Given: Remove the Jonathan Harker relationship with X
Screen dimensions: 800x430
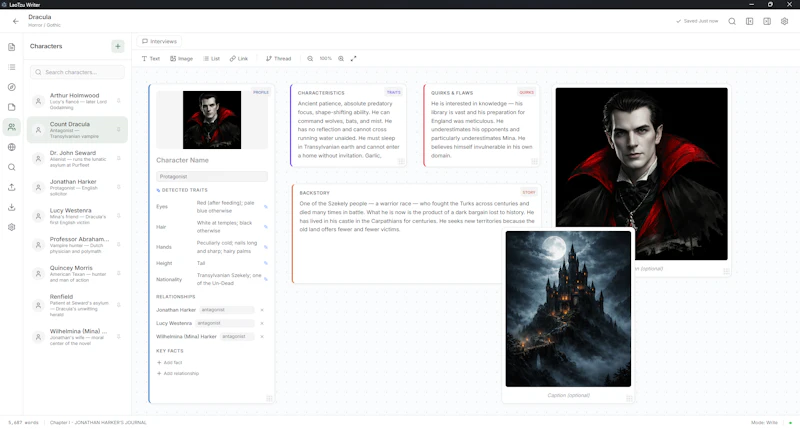Looking at the screenshot, I should (262, 310).
